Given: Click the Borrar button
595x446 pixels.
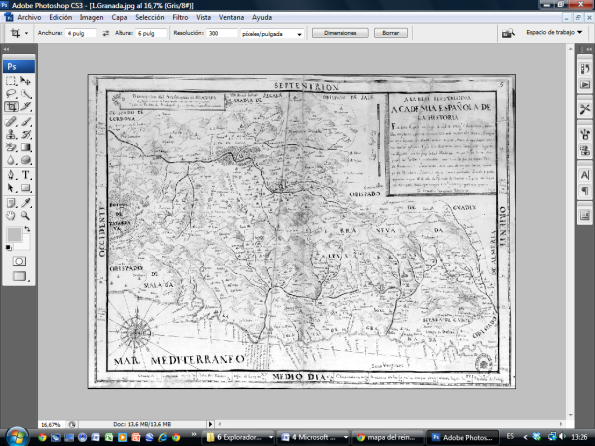Looking at the screenshot, I should click(390, 33).
